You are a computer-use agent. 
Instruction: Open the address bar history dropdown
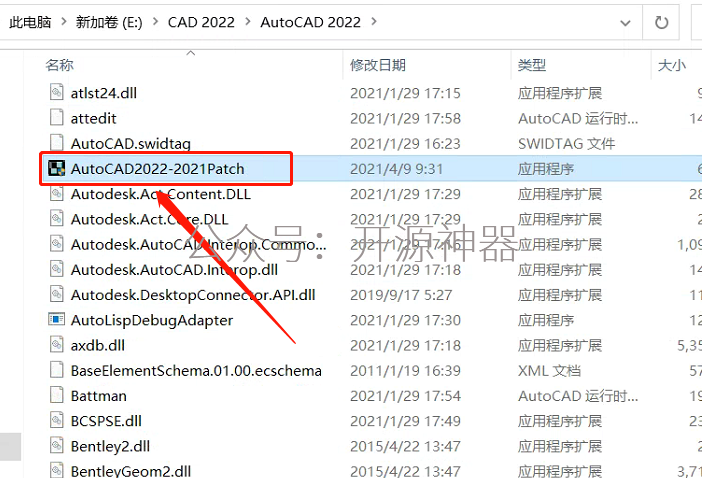625,22
